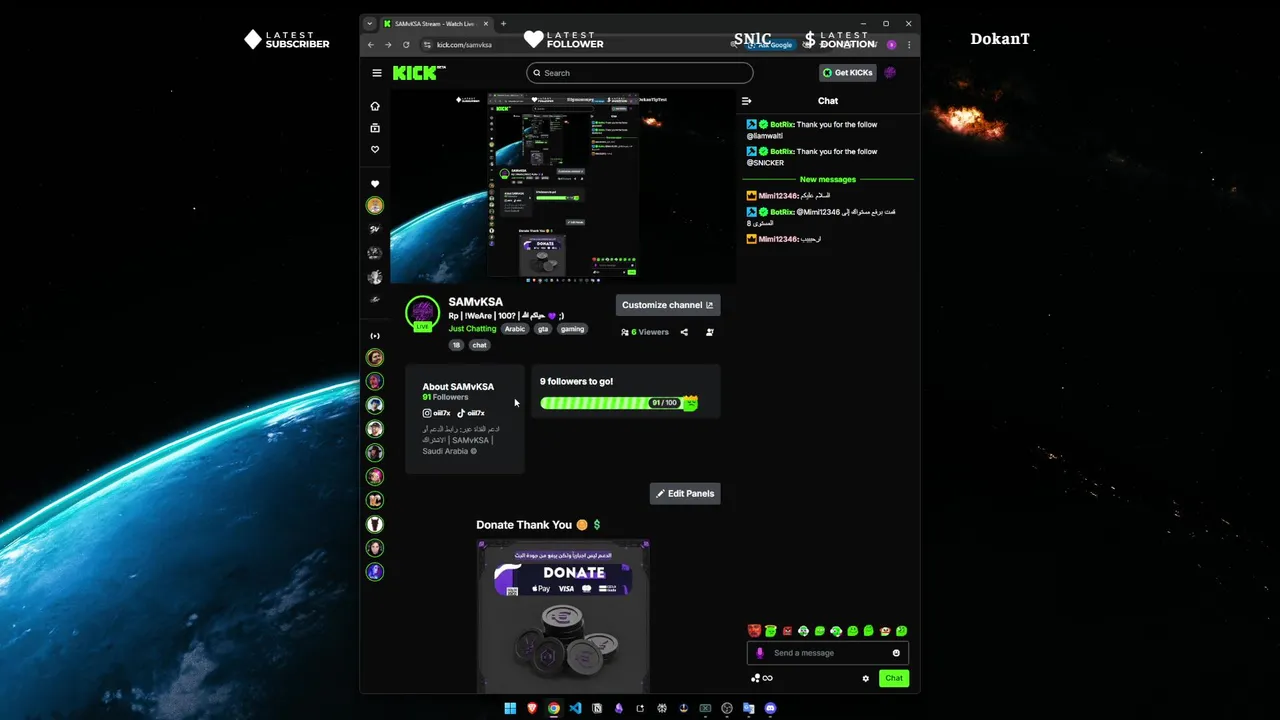This screenshot has height=720, width=1280.
Task: Select the SAMvKSA Stream browser tab
Action: [436, 23]
